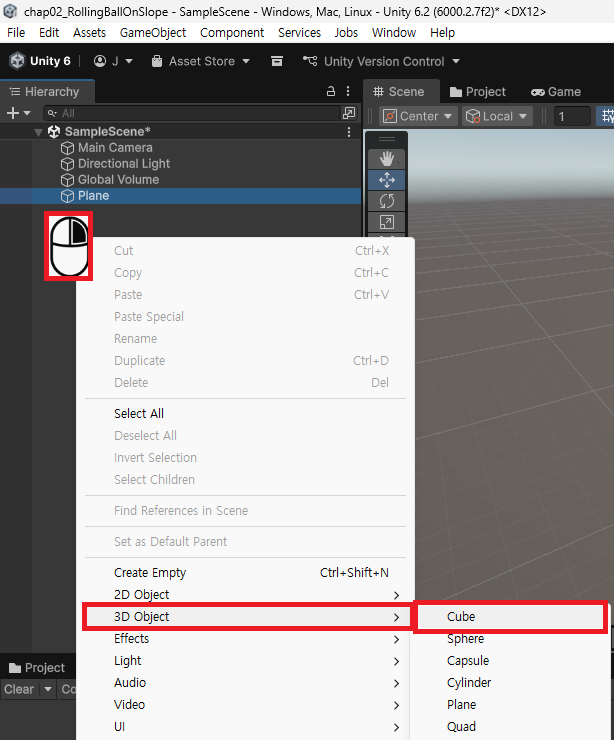Open the File menu
The width and height of the screenshot is (614, 740).
[x=16, y=33]
